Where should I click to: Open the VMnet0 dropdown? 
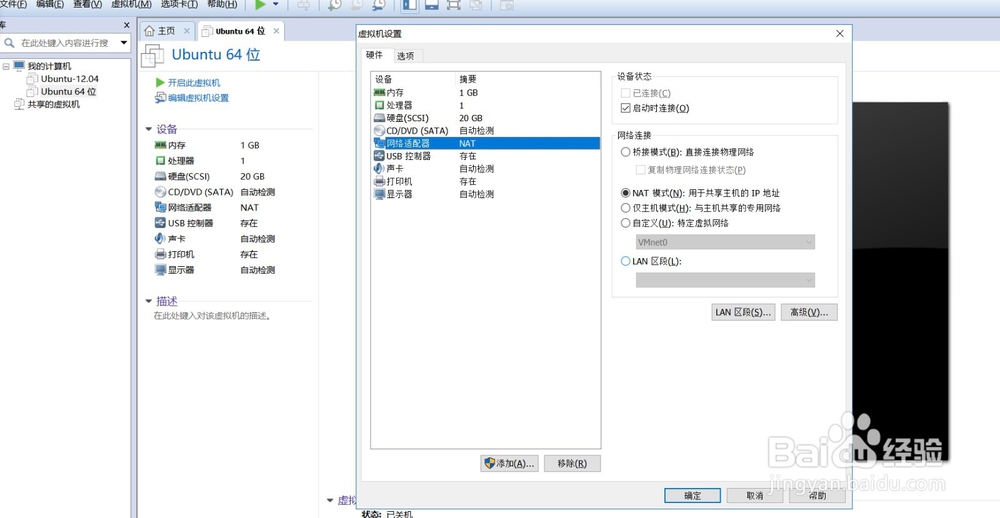[x=725, y=242]
